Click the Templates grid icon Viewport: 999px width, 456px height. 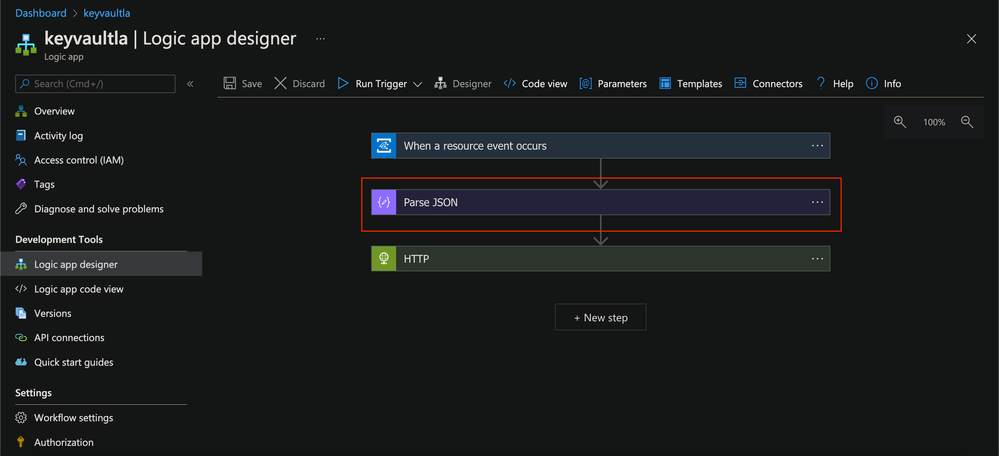[x=665, y=83]
